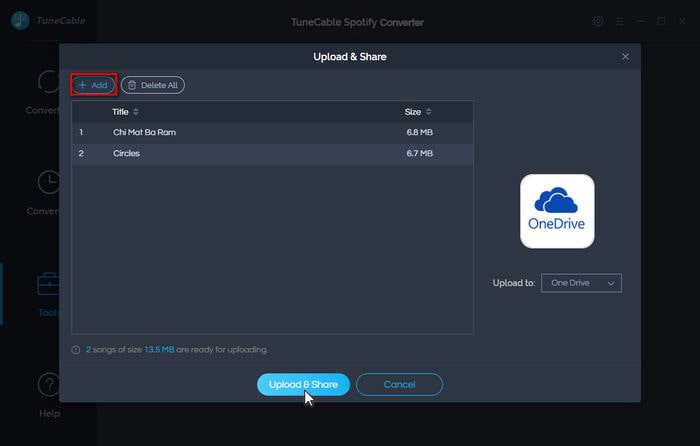Viewport: 700px width, 446px height.
Task: Click the trash icon inside Delete All
Action: click(132, 85)
